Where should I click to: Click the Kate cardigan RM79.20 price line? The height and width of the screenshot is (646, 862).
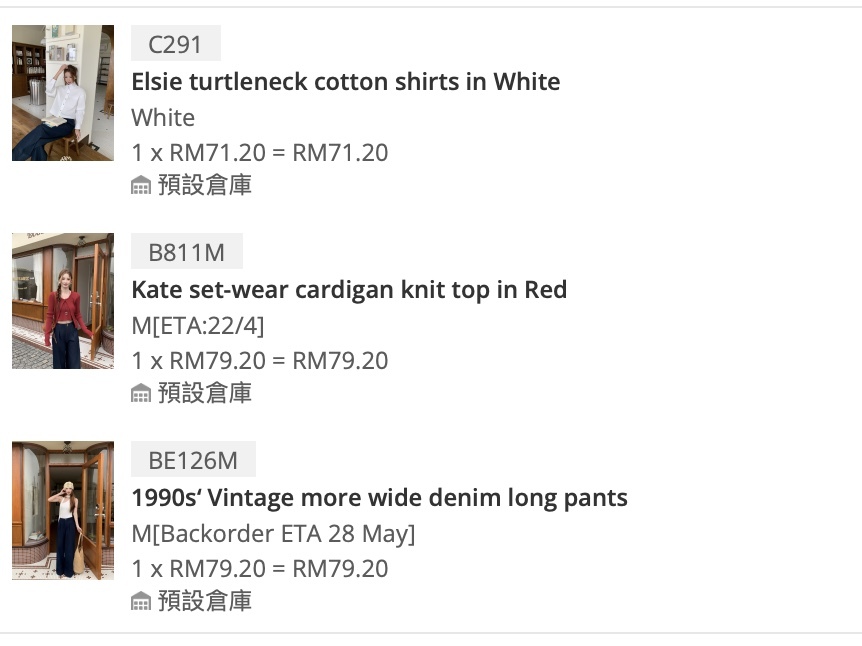[260, 361]
